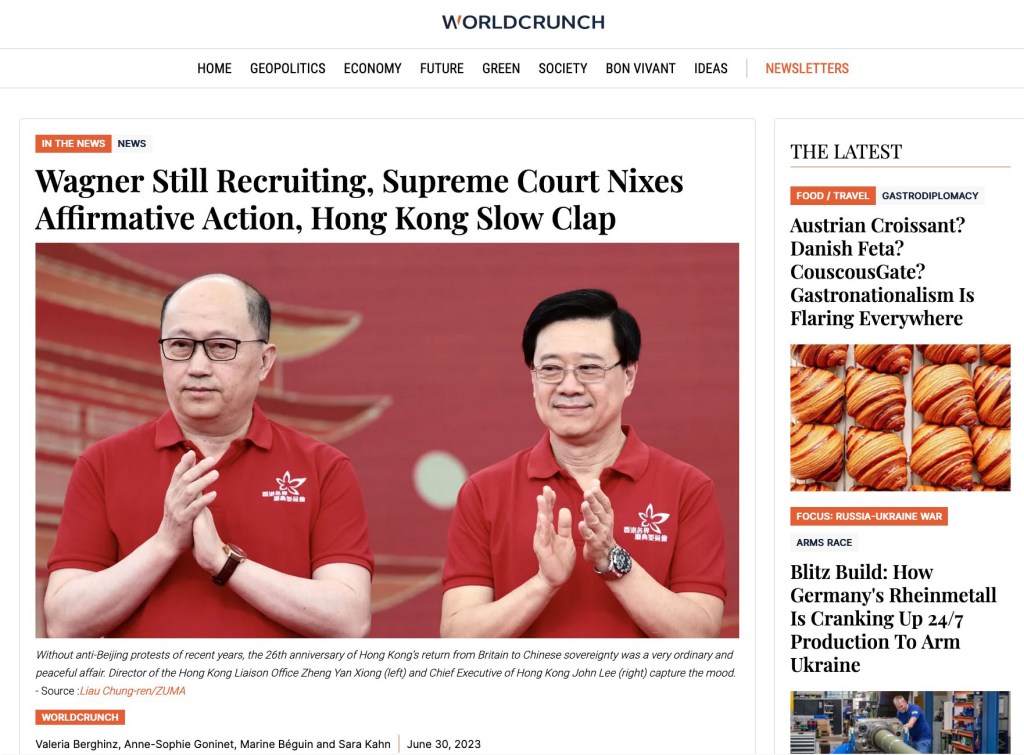This screenshot has width=1024, height=755.
Task: Open the Ideas section
Action: 711,69
